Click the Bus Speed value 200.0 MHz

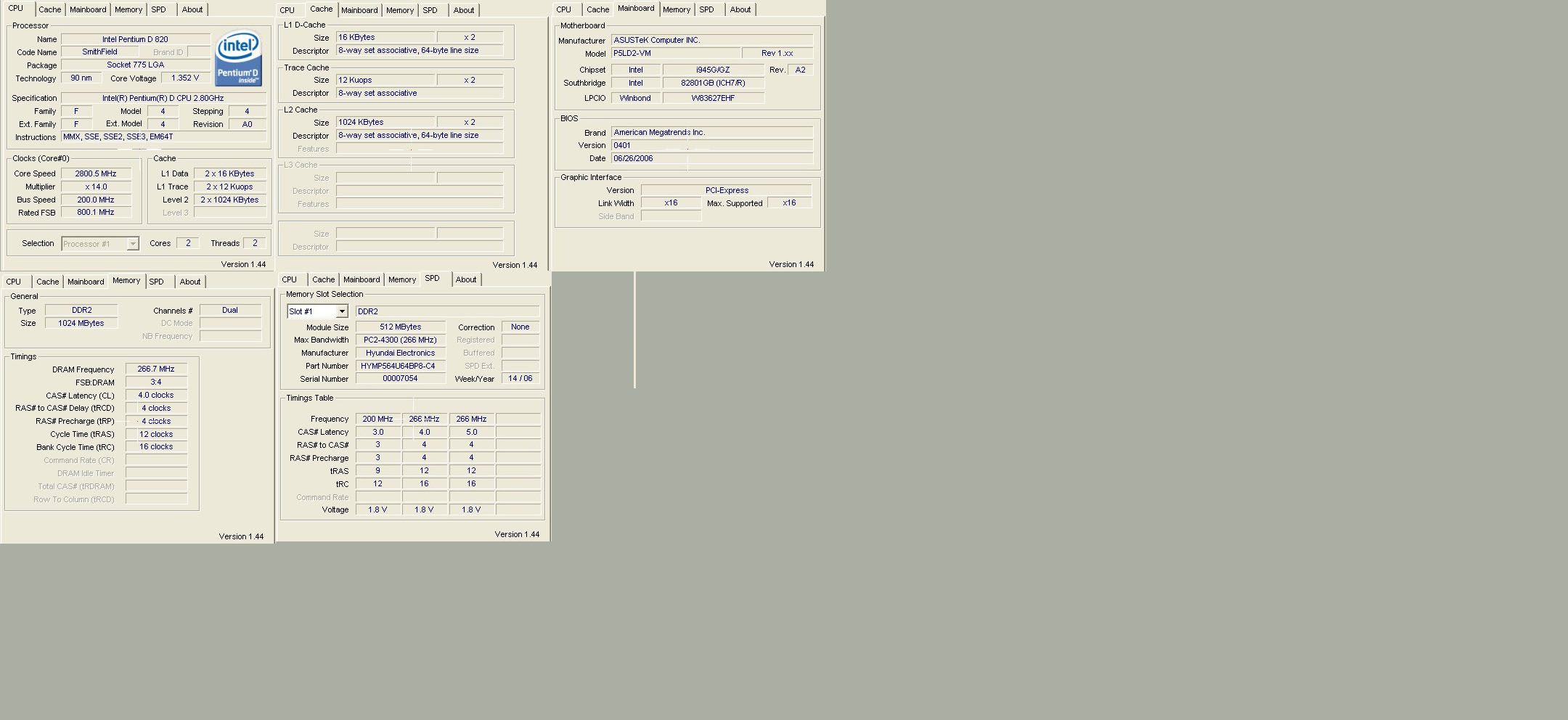pyautogui.click(x=96, y=200)
